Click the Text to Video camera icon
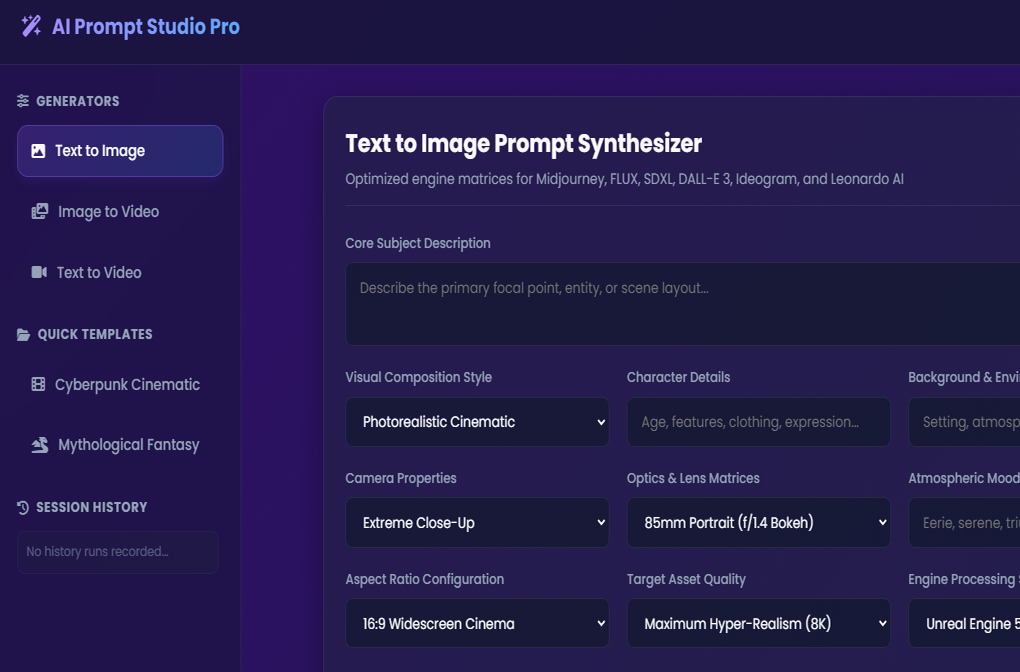Viewport: 1020px width, 672px height. (39, 272)
